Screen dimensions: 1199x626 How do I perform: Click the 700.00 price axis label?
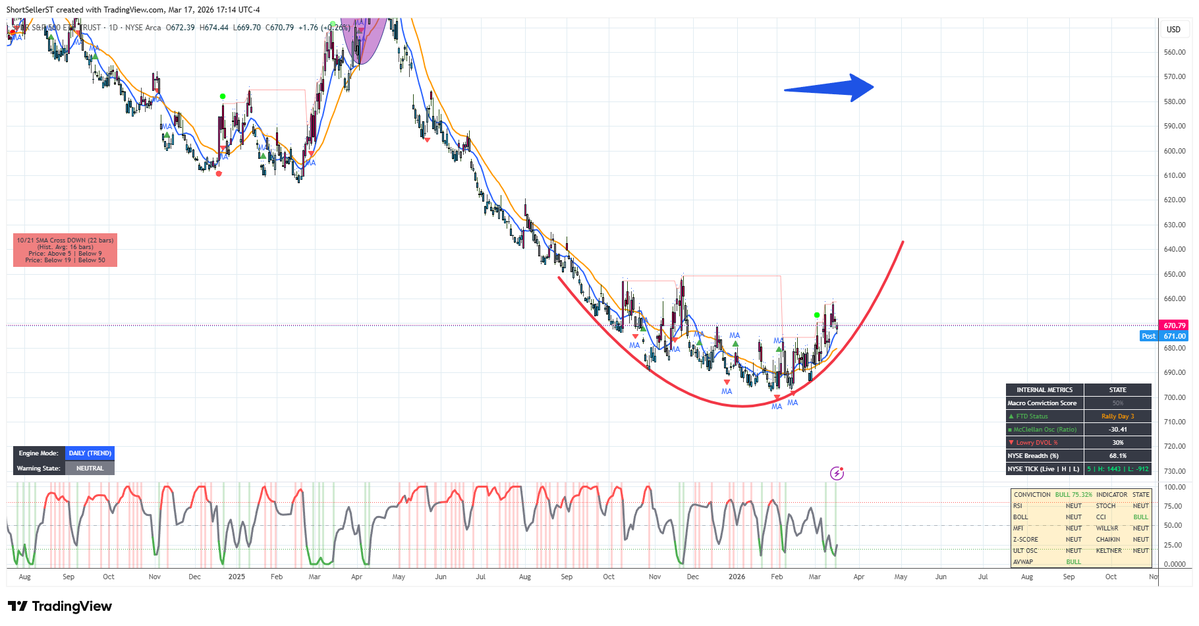(1175, 397)
